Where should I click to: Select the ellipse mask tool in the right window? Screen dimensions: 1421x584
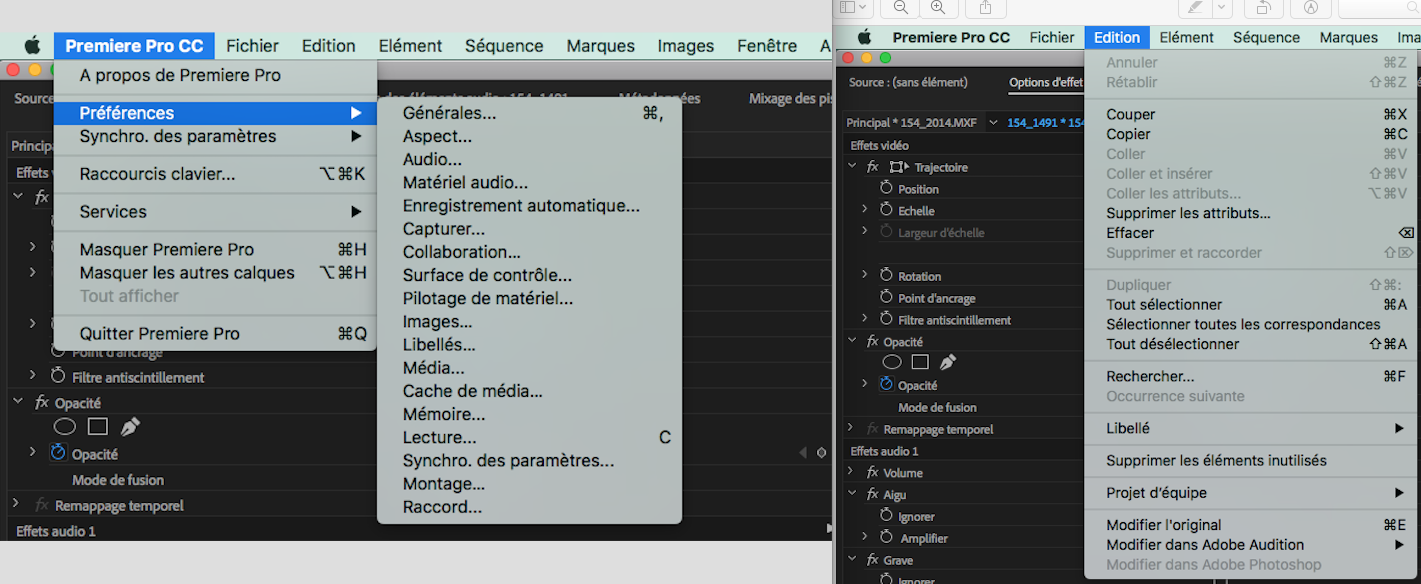(892, 362)
